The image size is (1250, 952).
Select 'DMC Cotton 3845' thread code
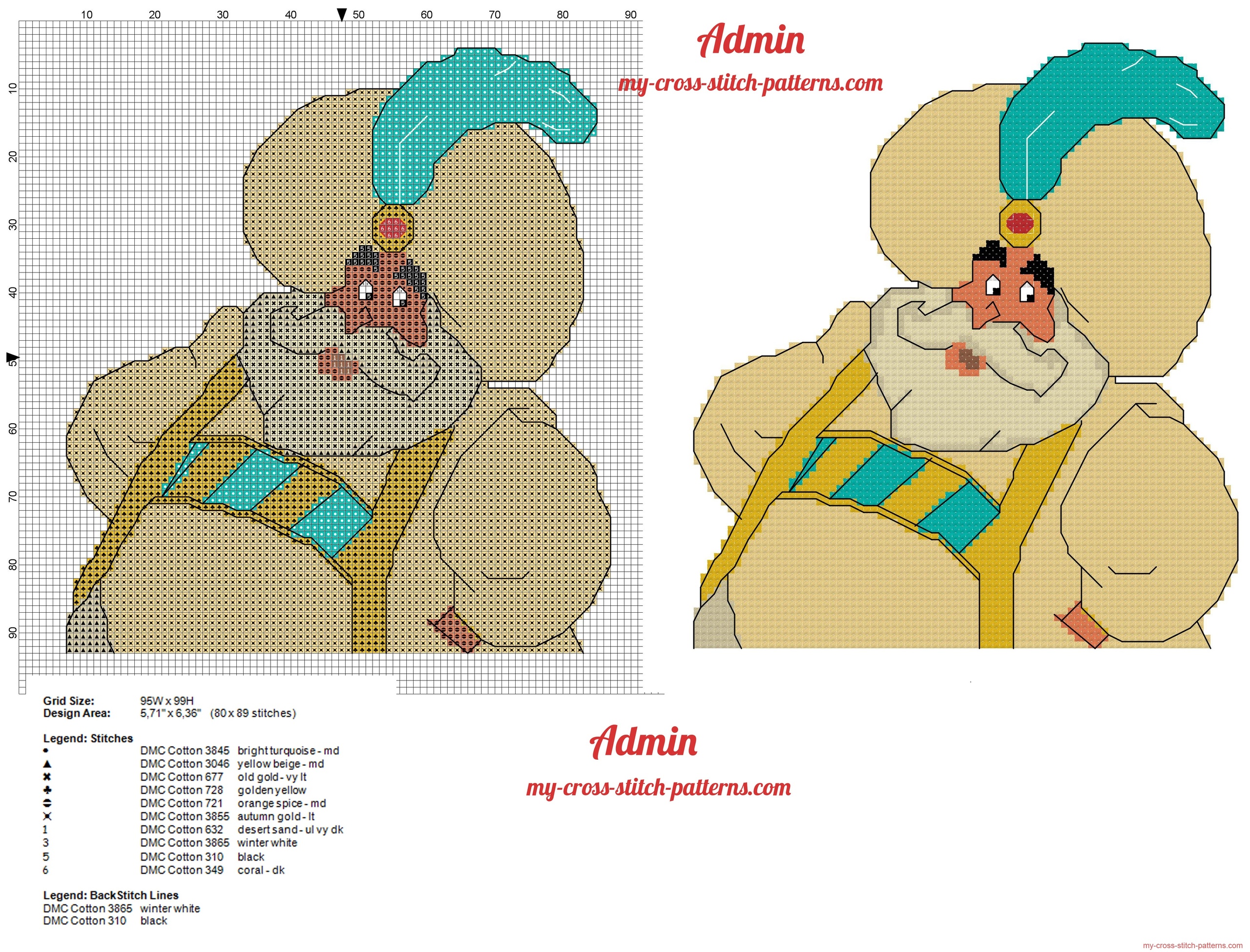coord(185,750)
